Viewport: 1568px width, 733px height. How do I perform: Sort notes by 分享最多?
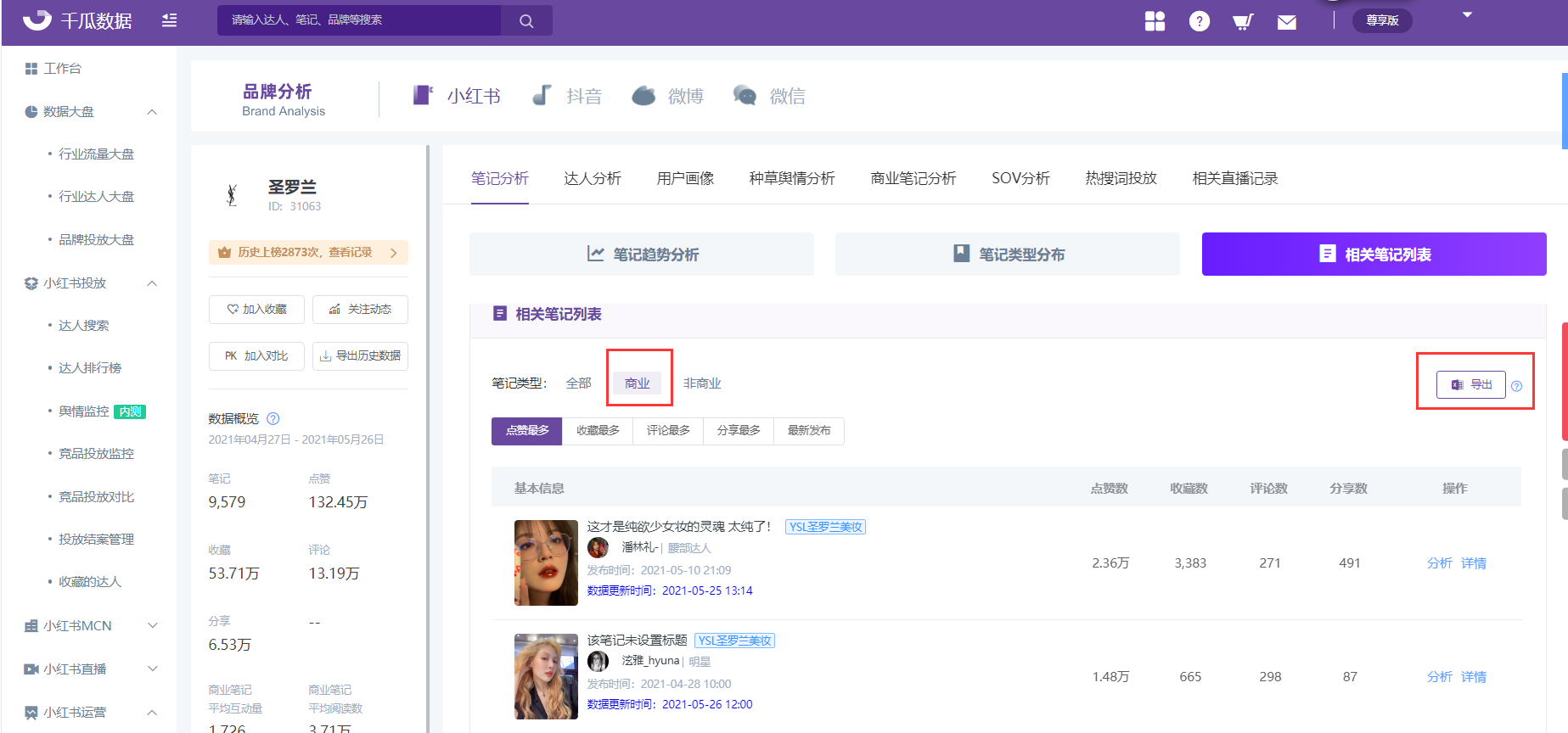[x=739, y=431]
